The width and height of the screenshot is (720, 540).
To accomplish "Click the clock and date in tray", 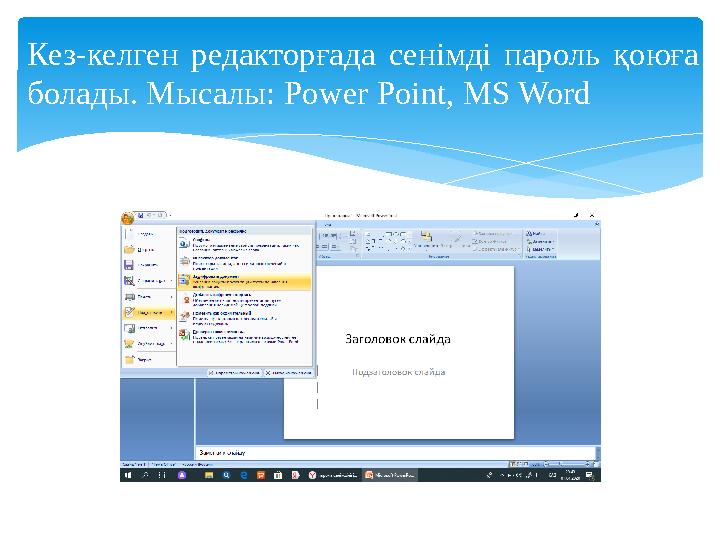I will 570,475.
